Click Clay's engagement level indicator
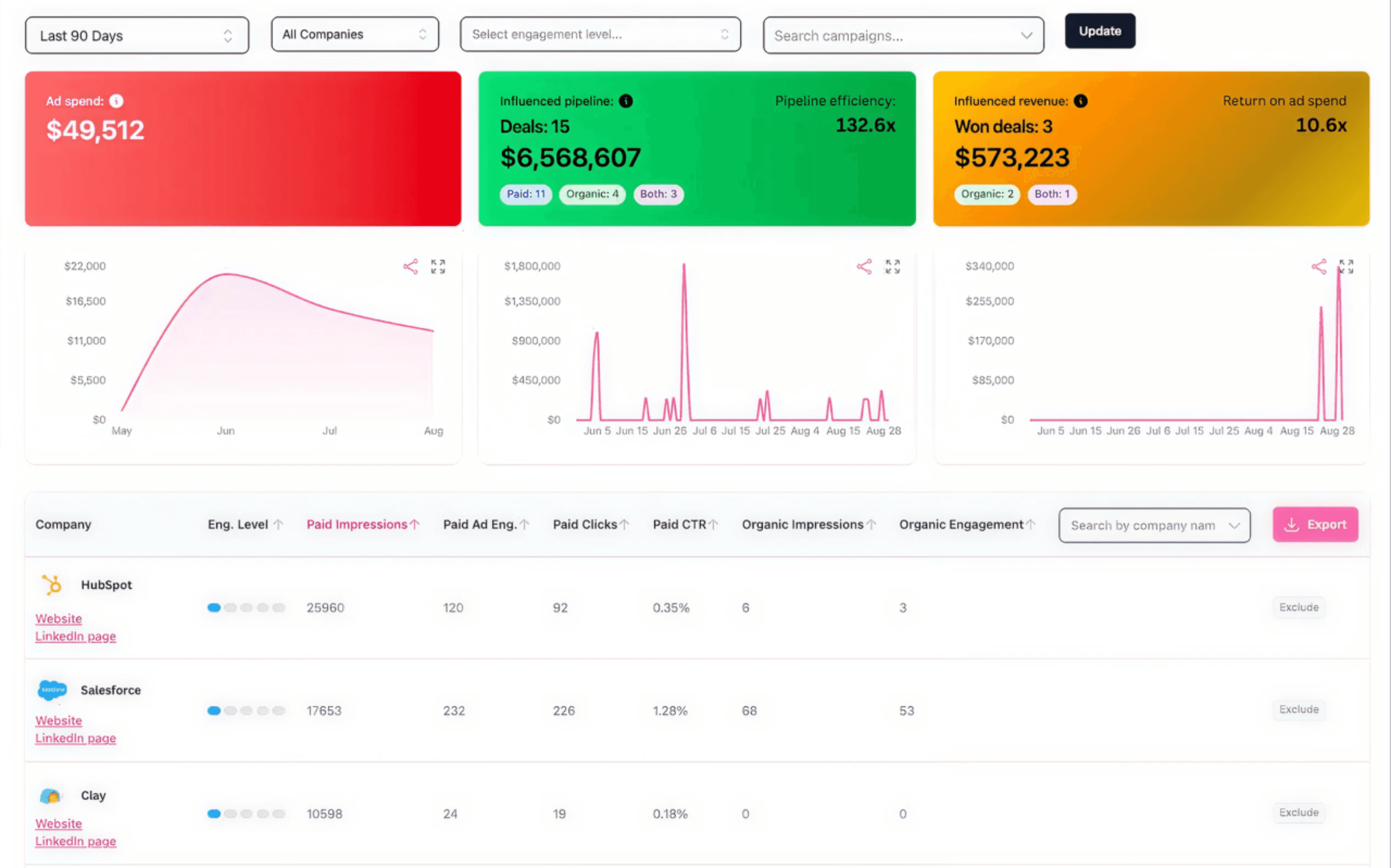Image resolution: width=1391 pixels, height=868 pixels. tap(246, 814)
